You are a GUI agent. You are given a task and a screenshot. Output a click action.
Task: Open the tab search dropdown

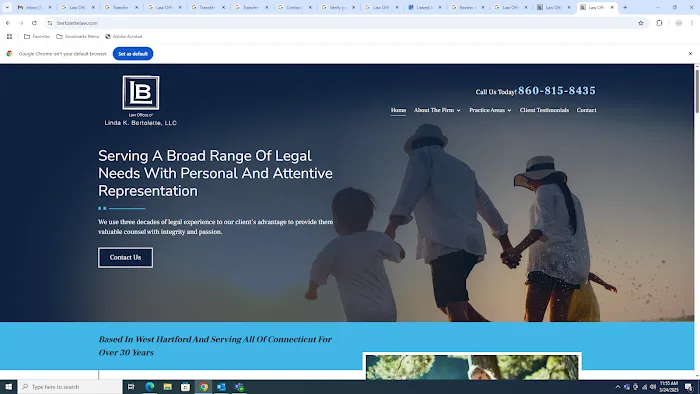tap(7, 7)
